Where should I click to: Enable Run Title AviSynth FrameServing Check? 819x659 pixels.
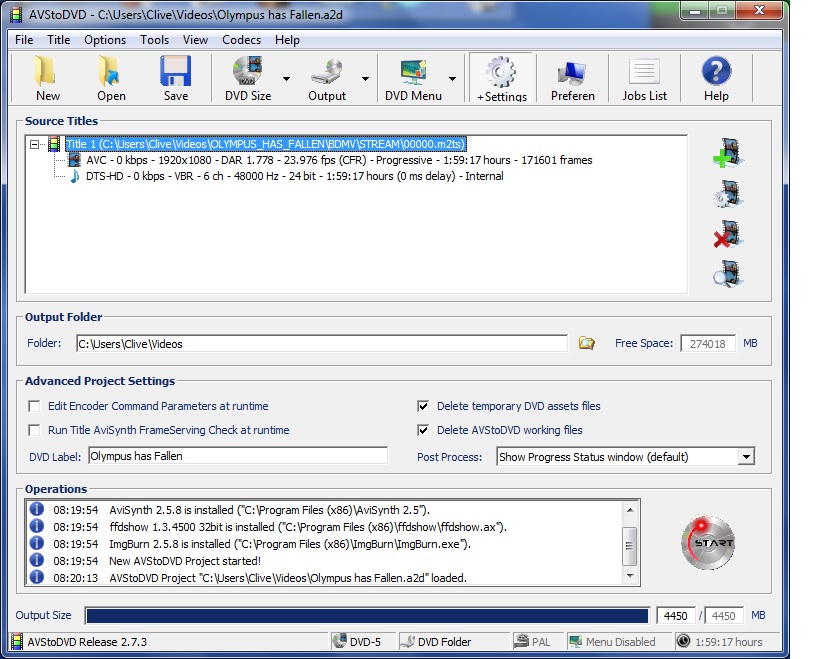pyautogui.click(x=34, y=430)
